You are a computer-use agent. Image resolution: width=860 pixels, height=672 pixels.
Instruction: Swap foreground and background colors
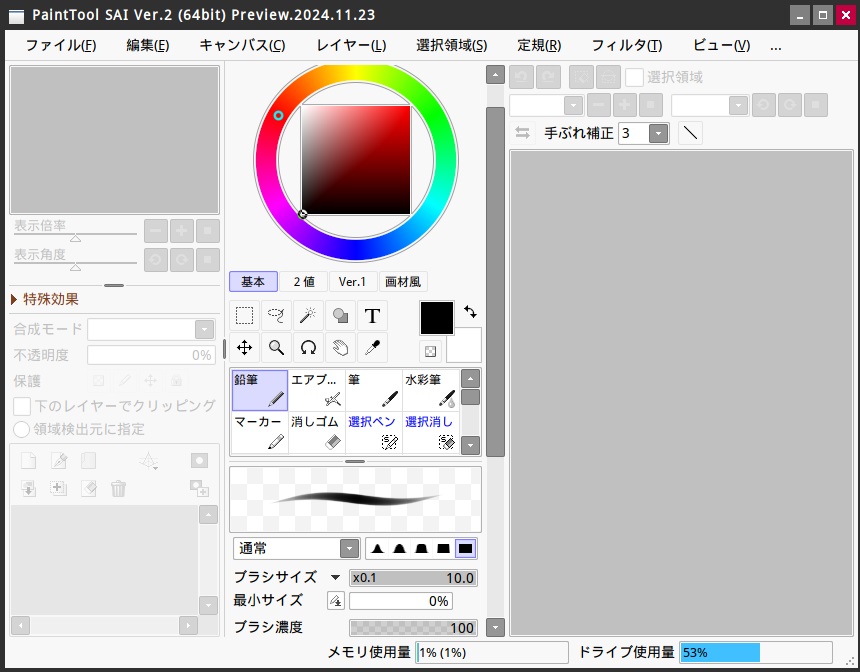(470, 312)
